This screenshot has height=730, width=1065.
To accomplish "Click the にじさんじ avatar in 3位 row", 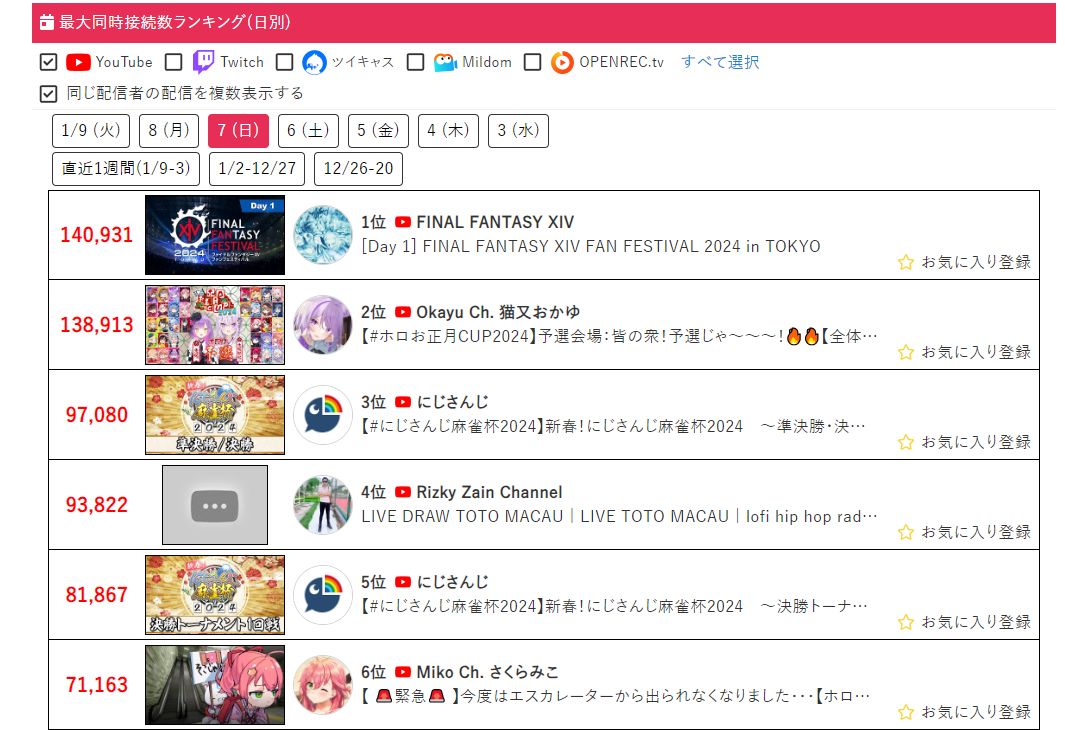I will 323,415.
